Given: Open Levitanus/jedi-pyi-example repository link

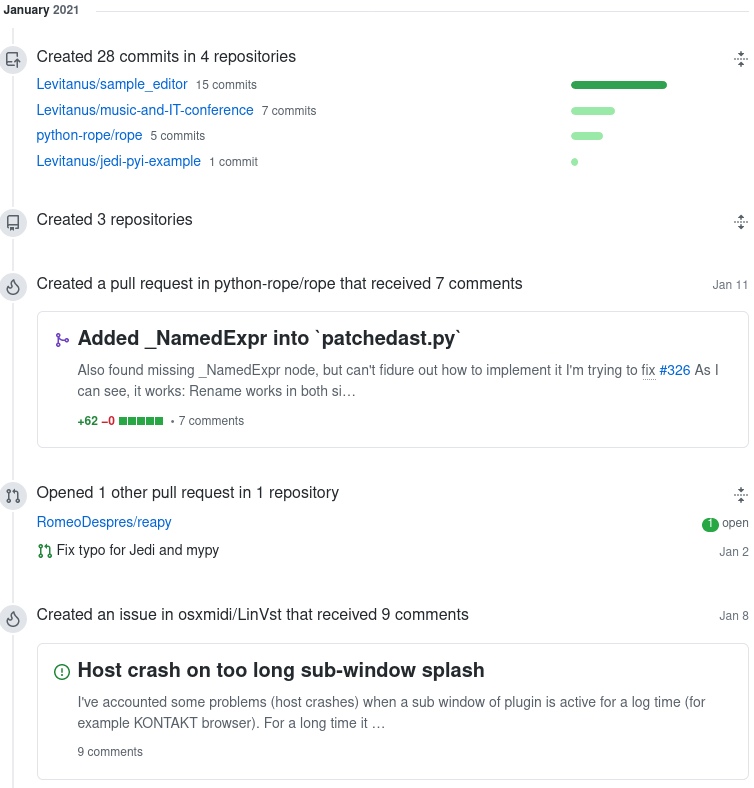Looking at the screenshot, I should pos(118,161).
